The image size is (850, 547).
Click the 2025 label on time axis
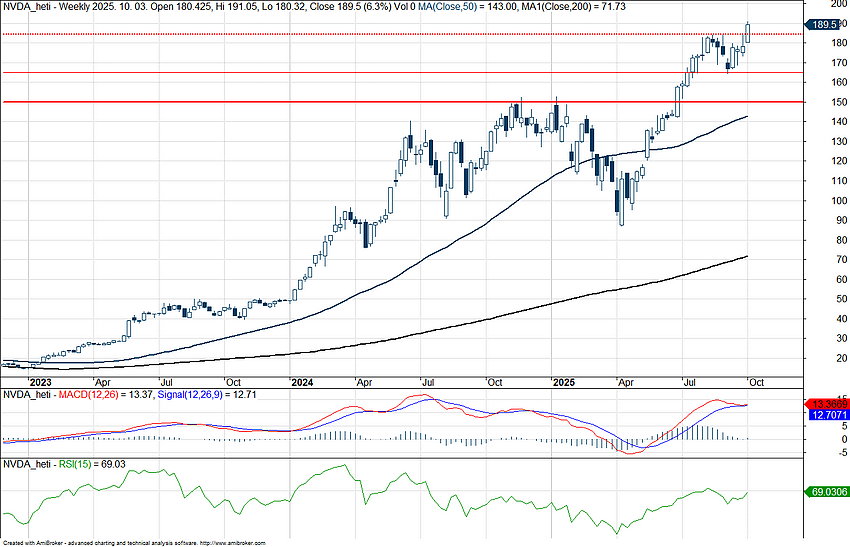click(564, 382)
